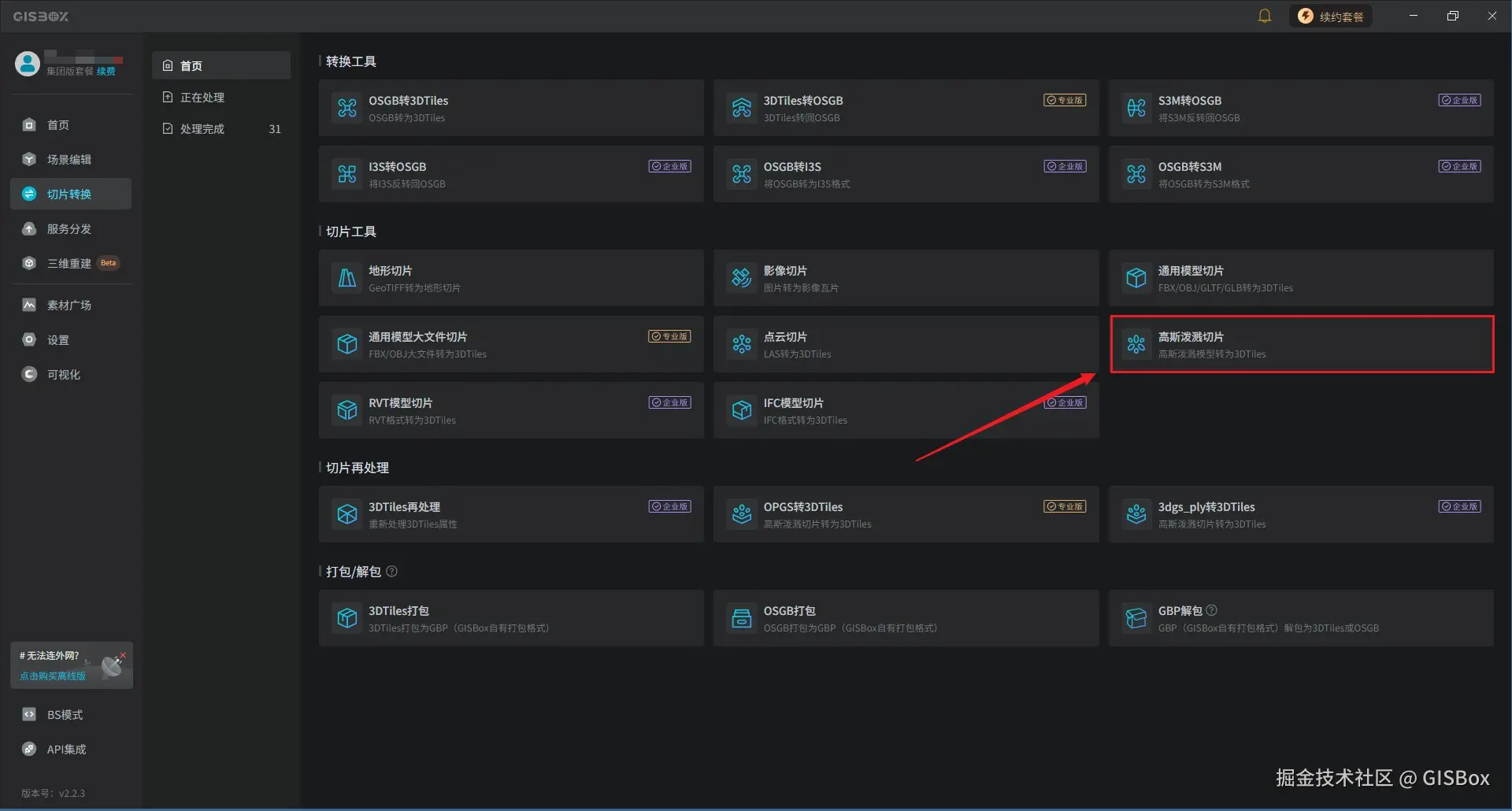This screenshot has height=811, width=1512.
Task: Click the 续费 link under the username
Action: coord(106,71)
